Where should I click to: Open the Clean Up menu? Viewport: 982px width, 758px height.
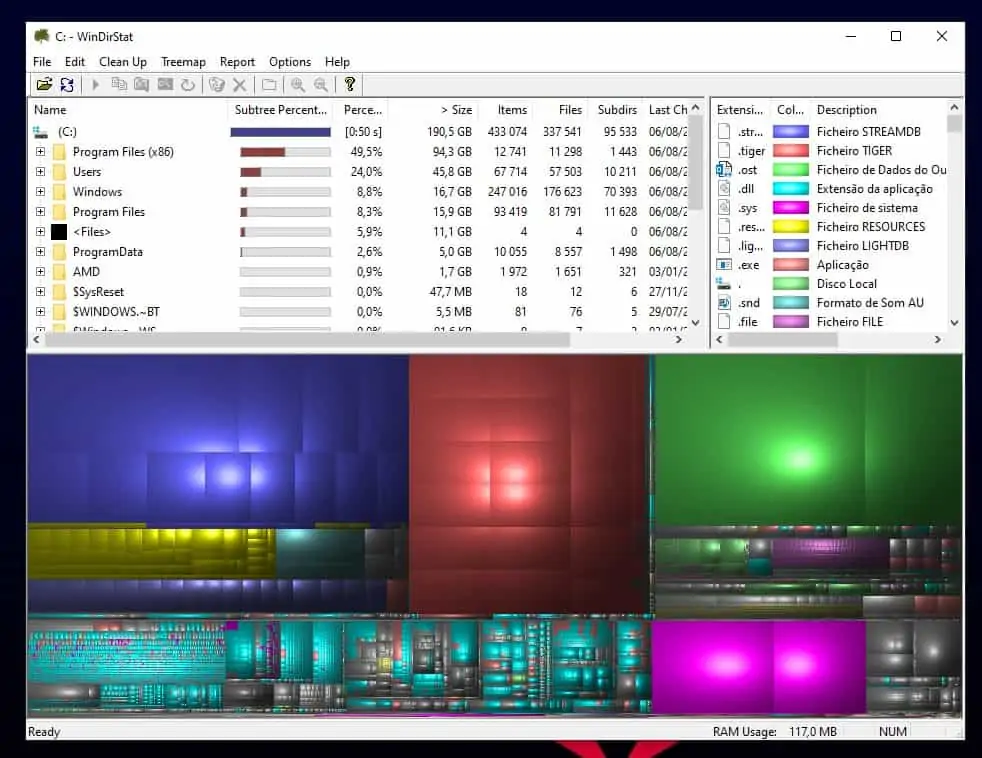pyautogui.click(x=122, y=61)
